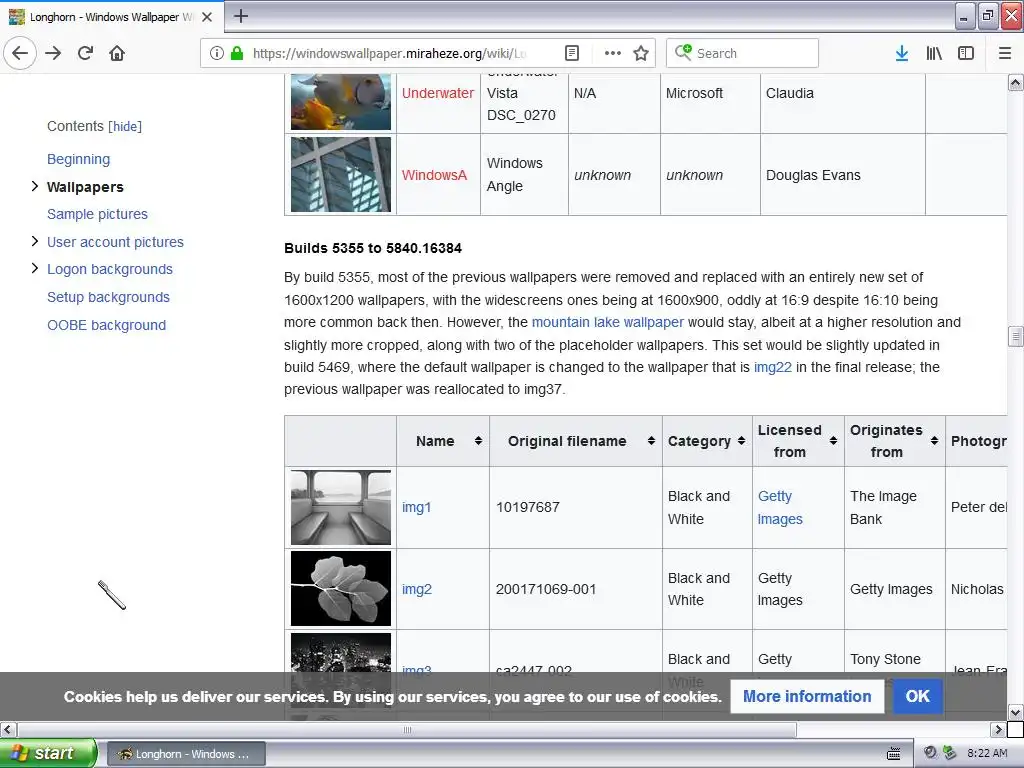1024x768 pixels.
Task: Open User account pictures link
Action: tap(115, 242)
